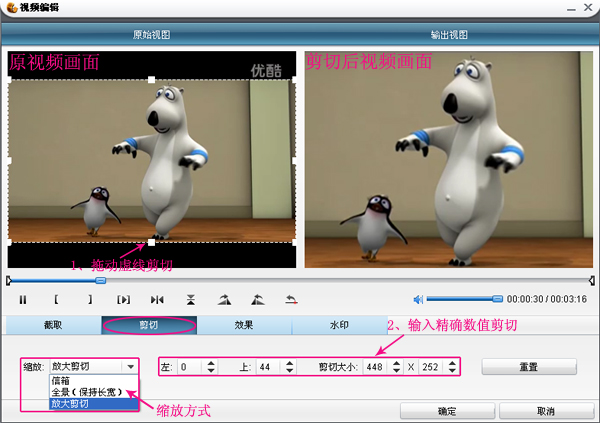Image resolution: width=600 pixels, height=423 pixels.
Task: Switch to the 效果 tab
Action: tap(244, 326)
